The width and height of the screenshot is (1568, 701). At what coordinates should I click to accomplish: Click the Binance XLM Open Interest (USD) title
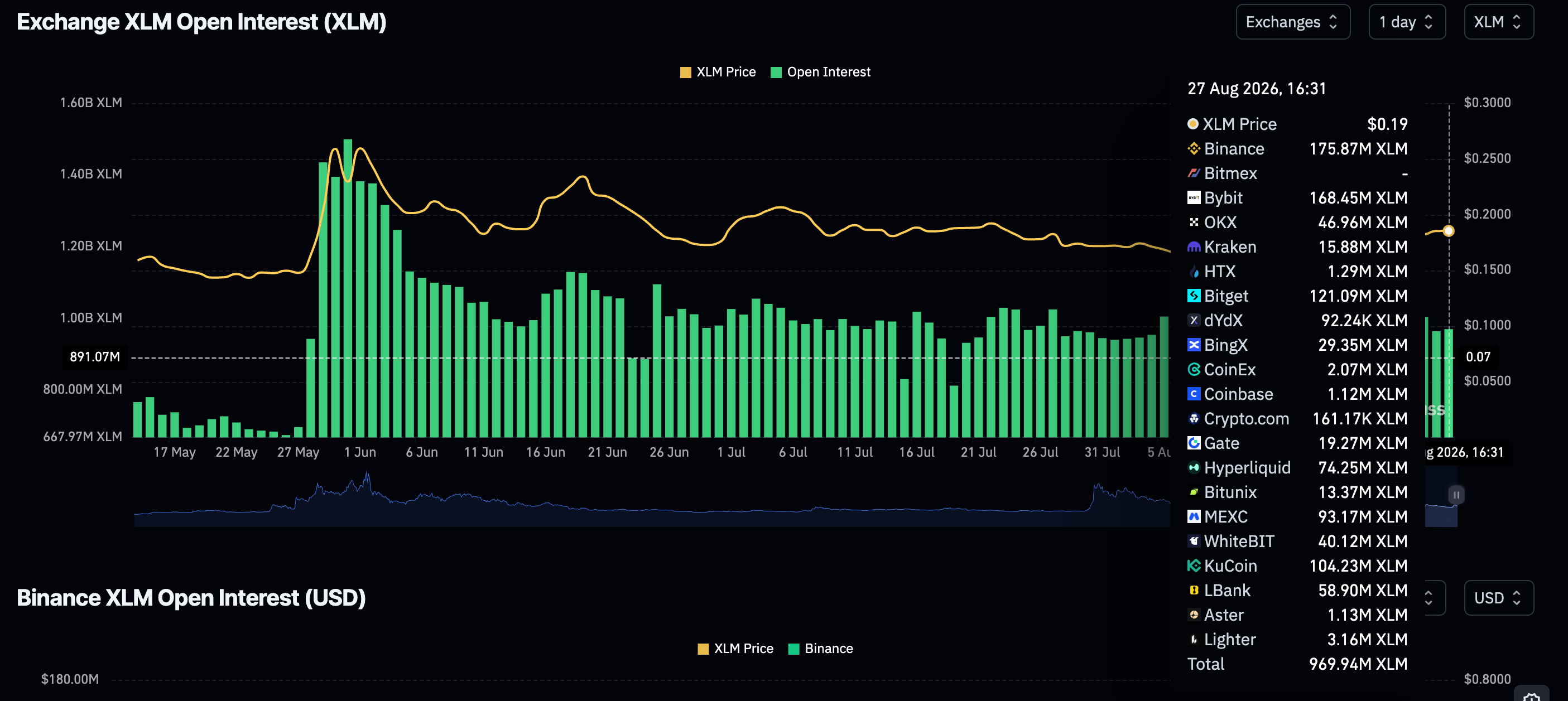tap(191, 598)
